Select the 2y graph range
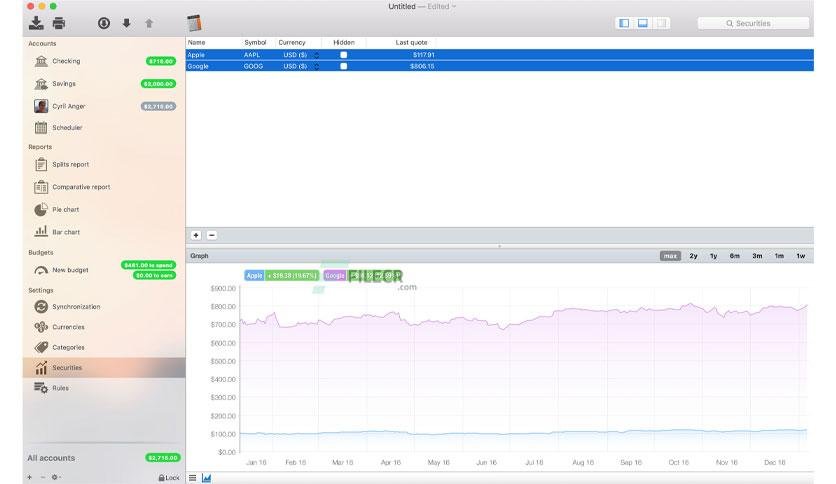836x484 pixels. 693,256
